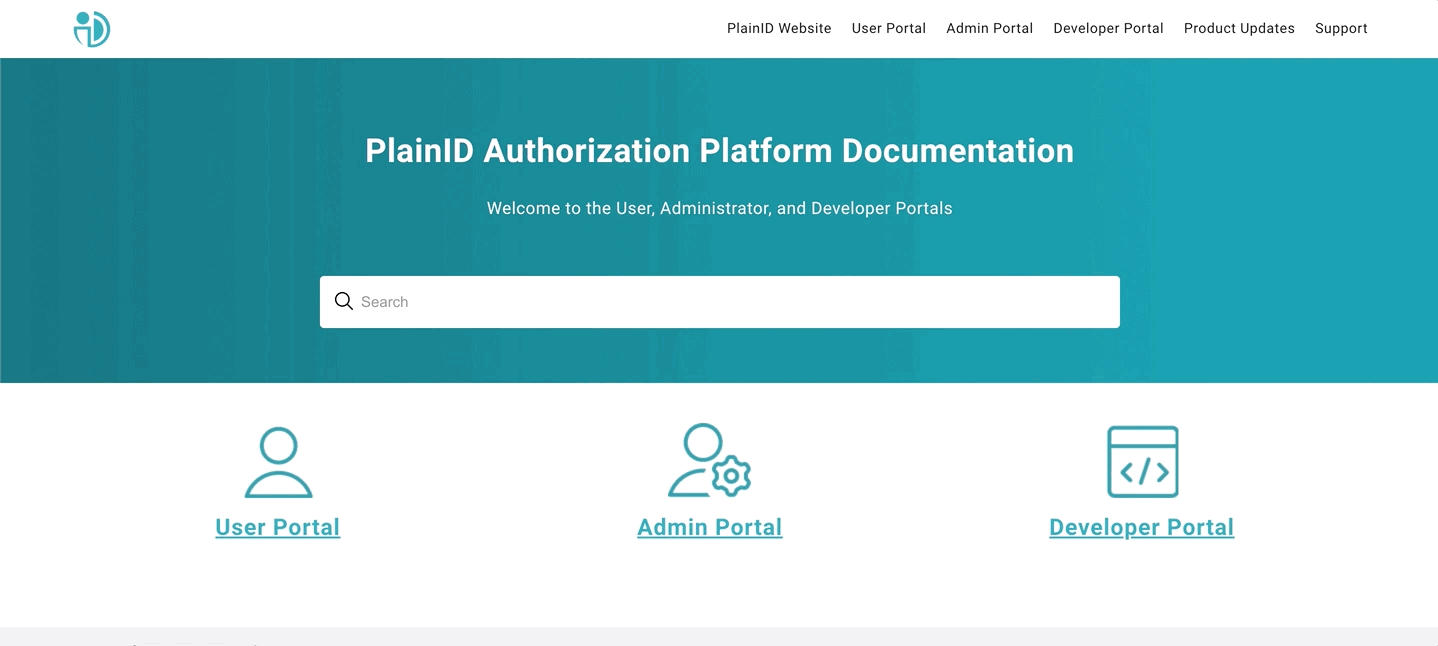The image size is (1438, 646).
Task: Follow the large Admin Portal link
Action: click(710, 527)
